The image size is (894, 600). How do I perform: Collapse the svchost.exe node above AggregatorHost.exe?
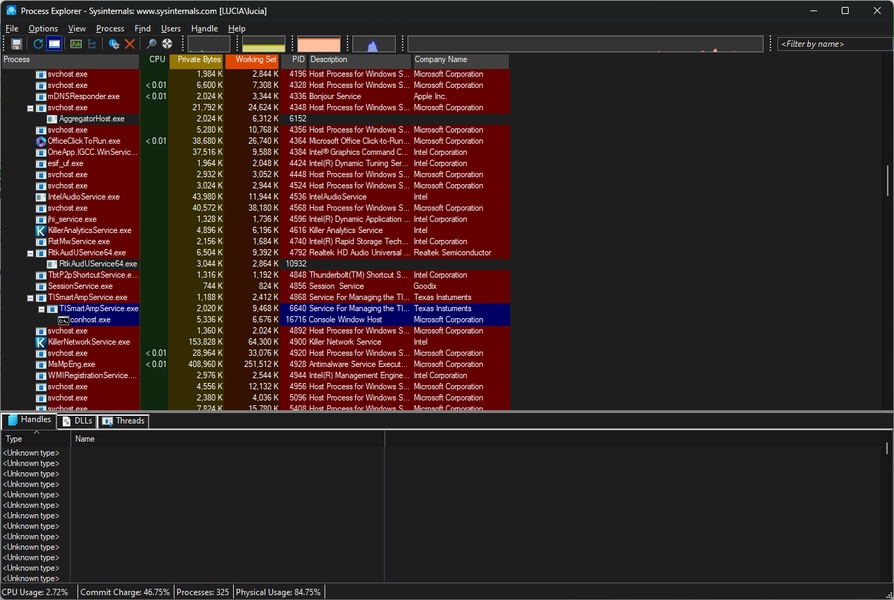click(x=31, y=108)
